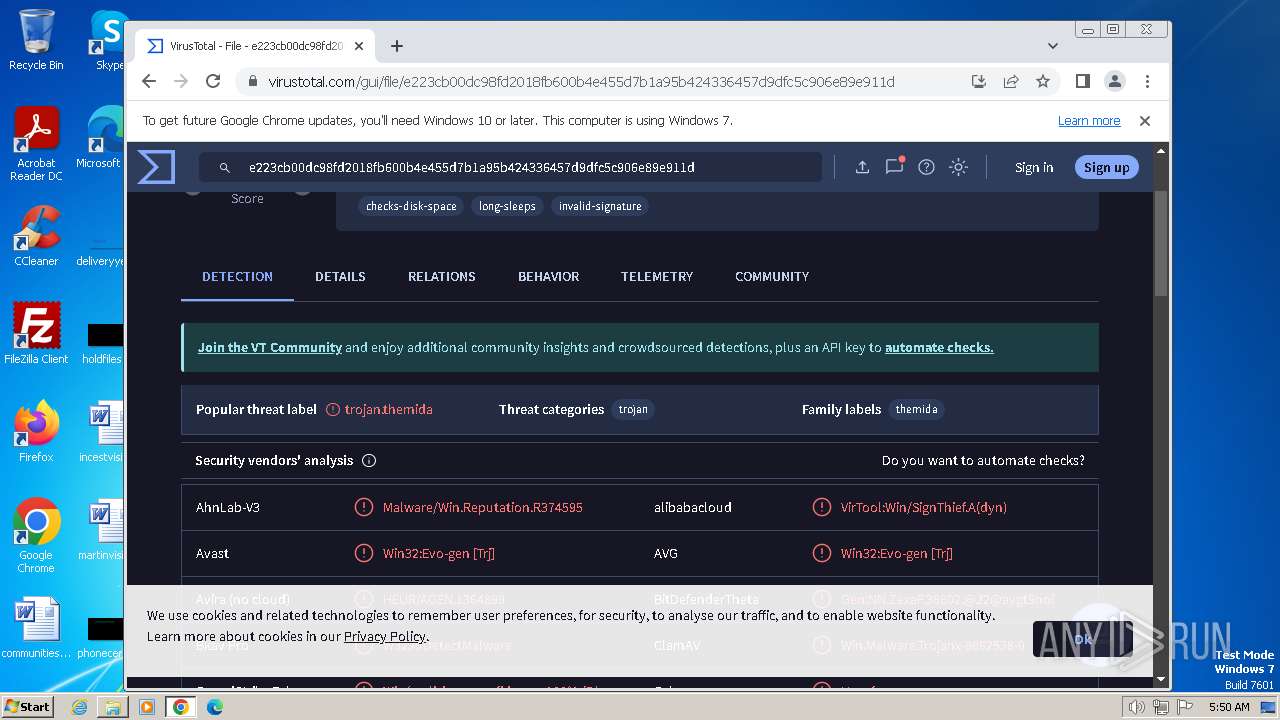
Task: Switch to the COMMUNITY tab
Action: [x=772, y=277]
